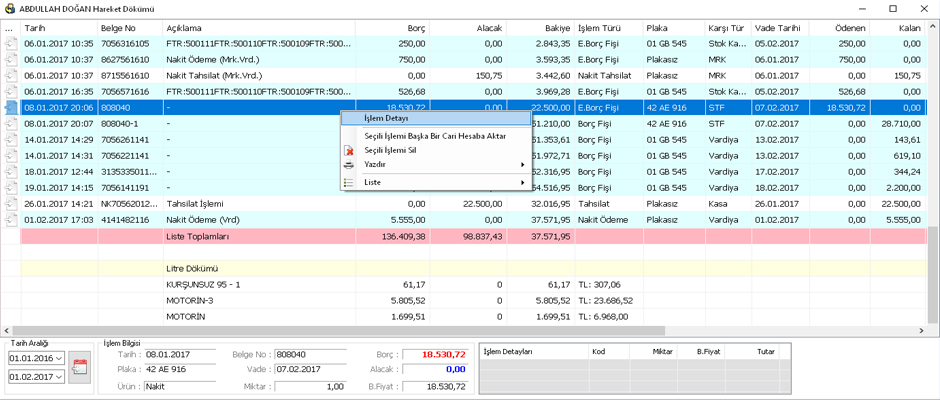Sort by the Belge No column header
Viewport: 940px width, 400px height.
pyautogui.click(x=130, y=28)
